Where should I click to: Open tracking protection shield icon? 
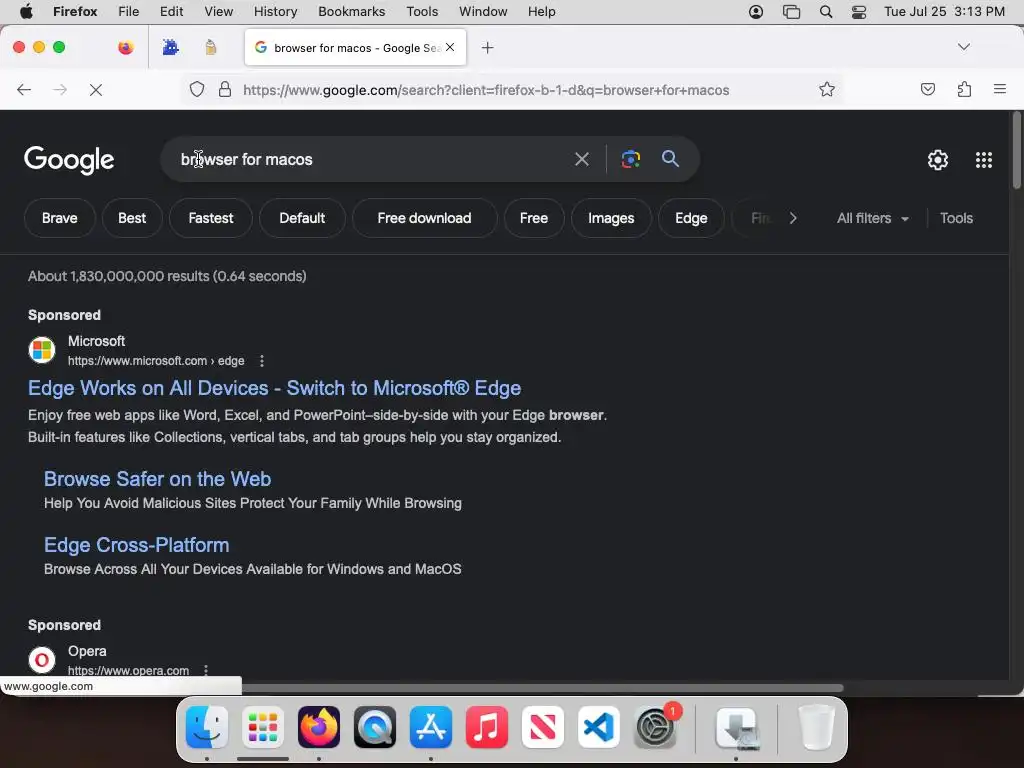click(197, 89)
